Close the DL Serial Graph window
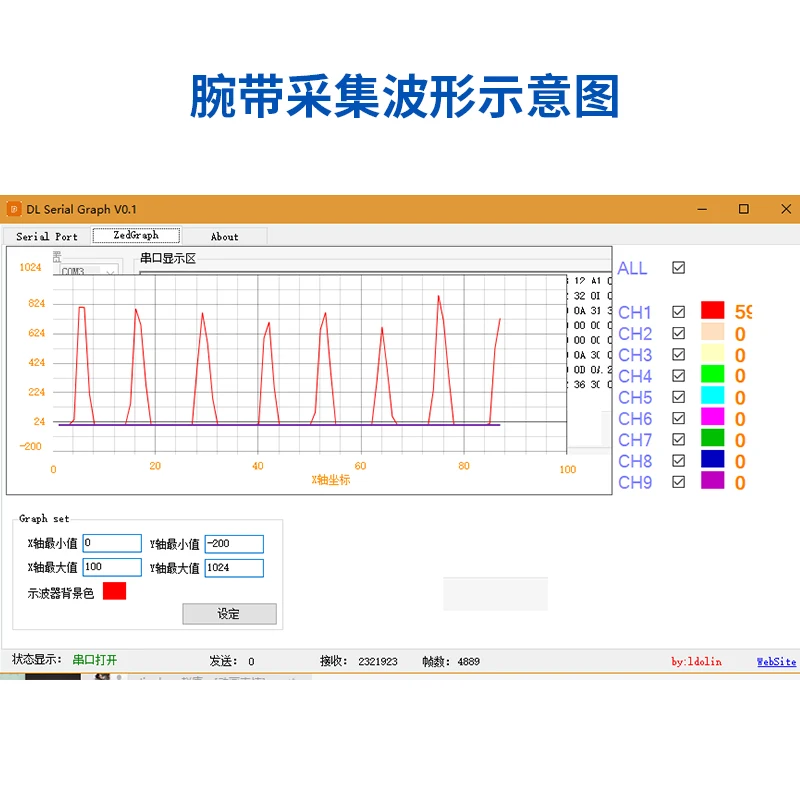The image size is (800, 800). [x=786, y=209]
